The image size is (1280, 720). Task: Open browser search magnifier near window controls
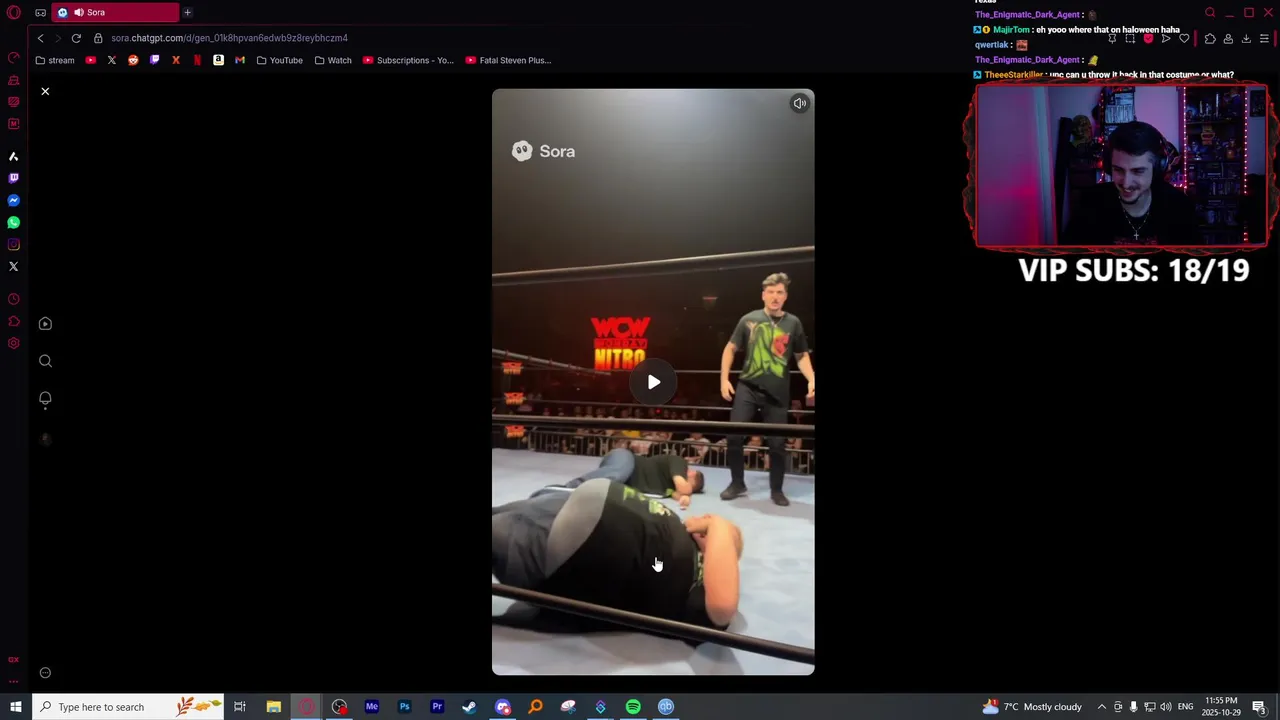[1210, 13]
